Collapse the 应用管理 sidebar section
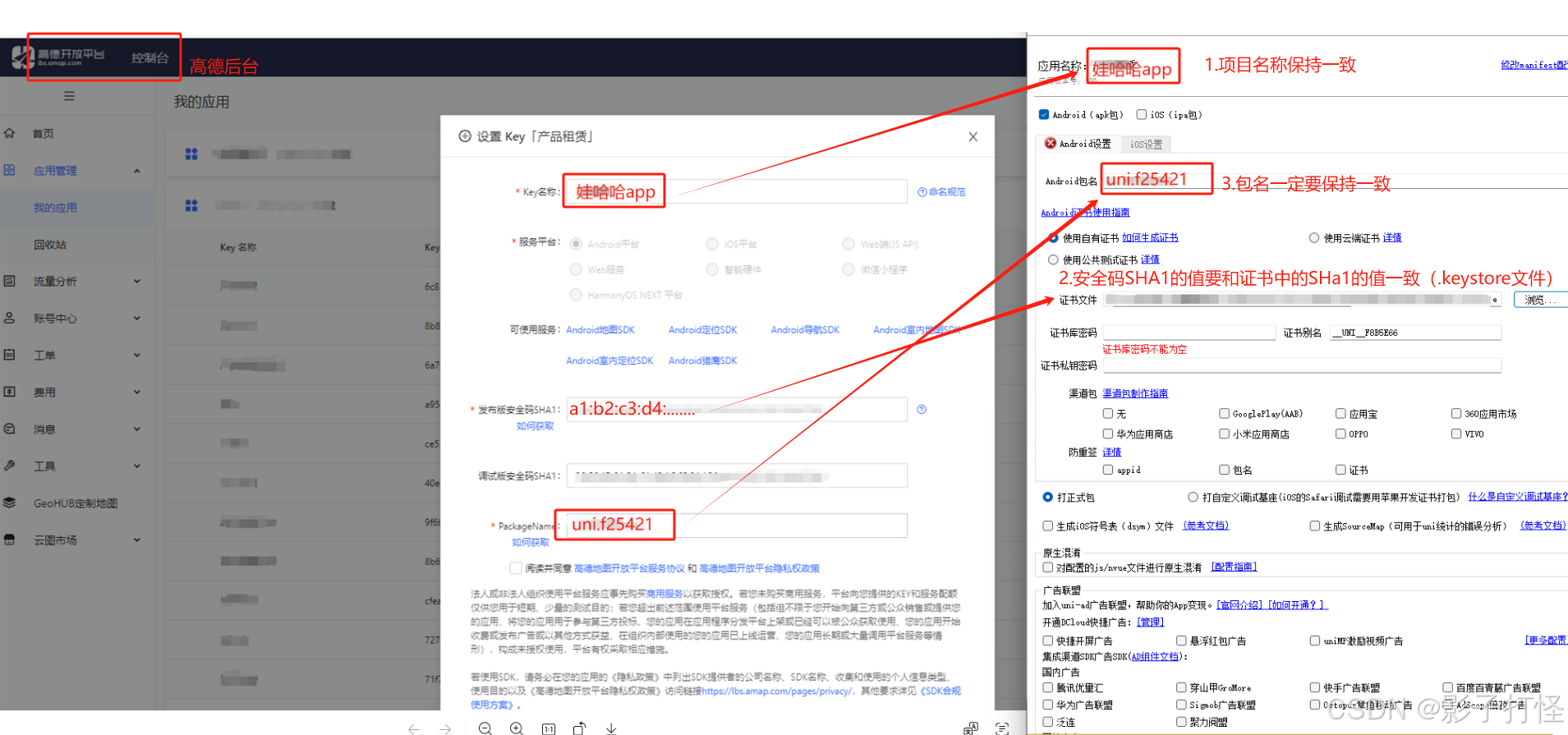Screen dimensions: 1568x735 (x=137, y=171)
